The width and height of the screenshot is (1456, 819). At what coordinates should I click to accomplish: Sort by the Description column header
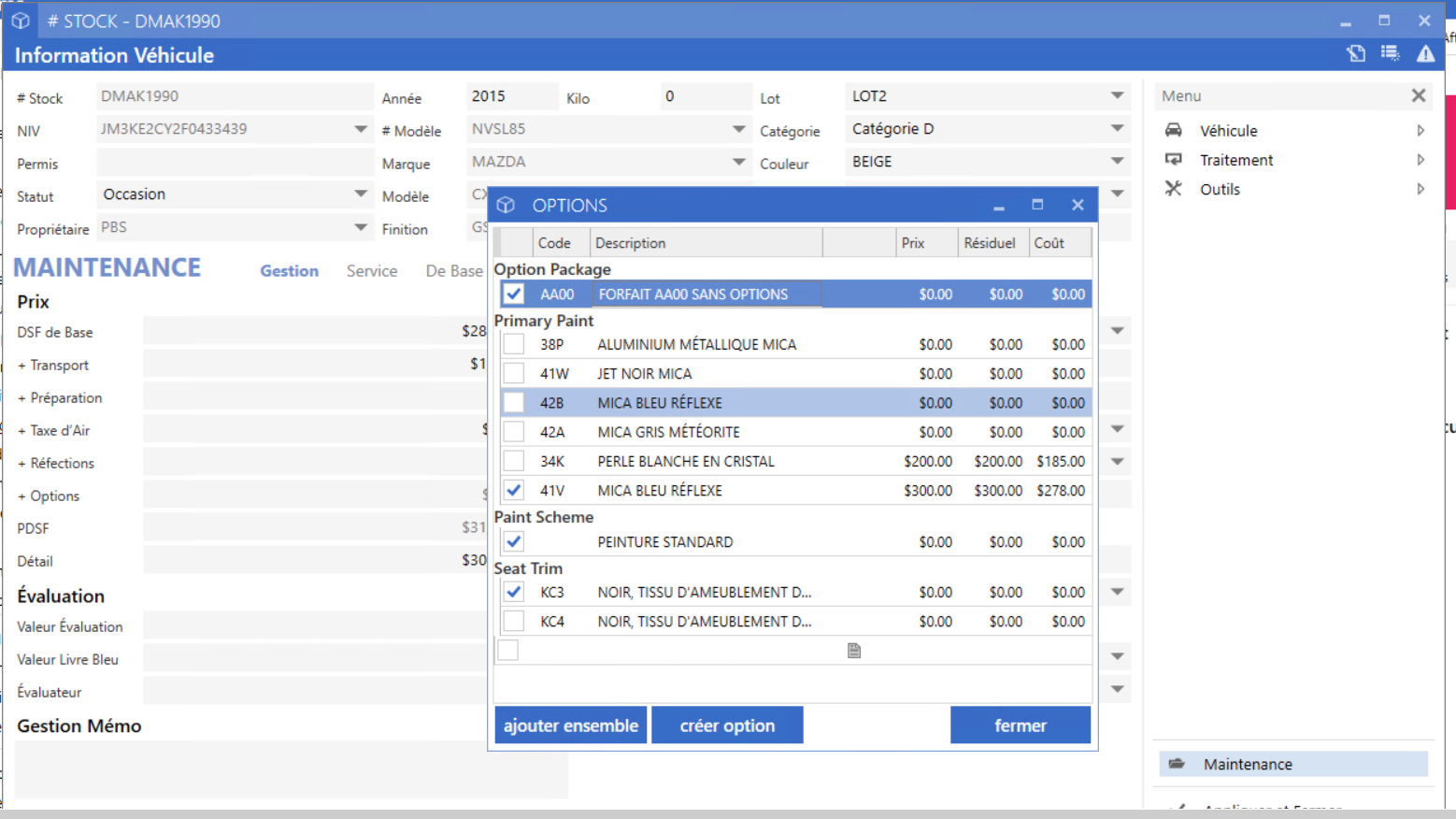tap(706, 243)
